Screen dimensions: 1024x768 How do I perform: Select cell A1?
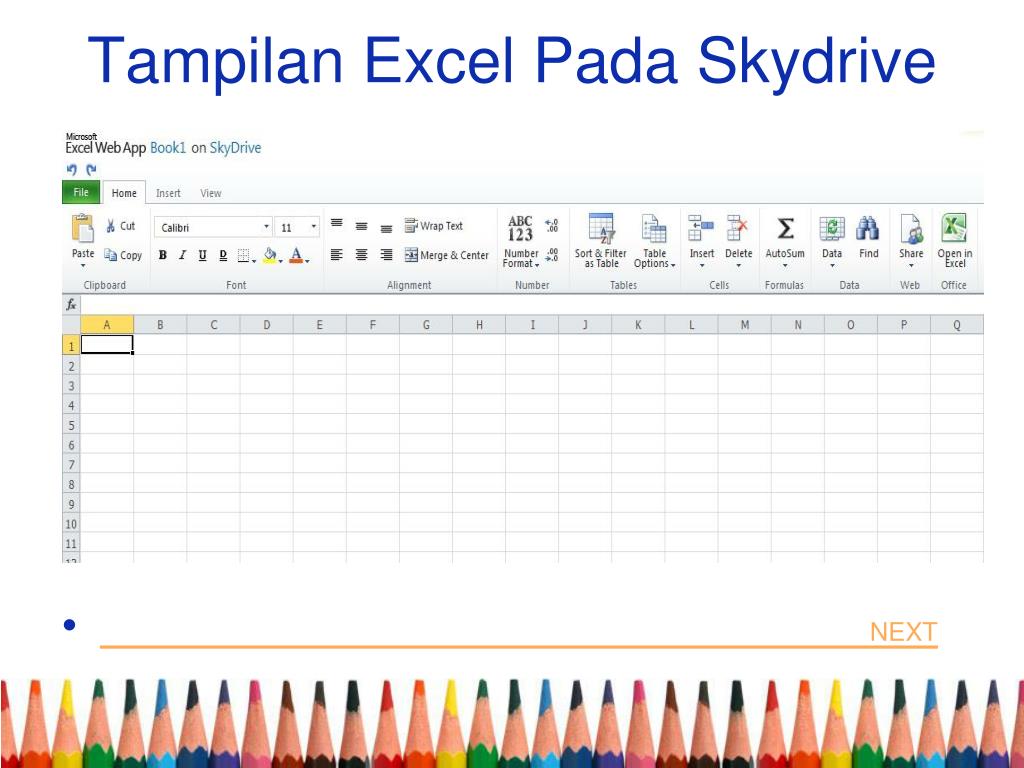tap(107, 344)
